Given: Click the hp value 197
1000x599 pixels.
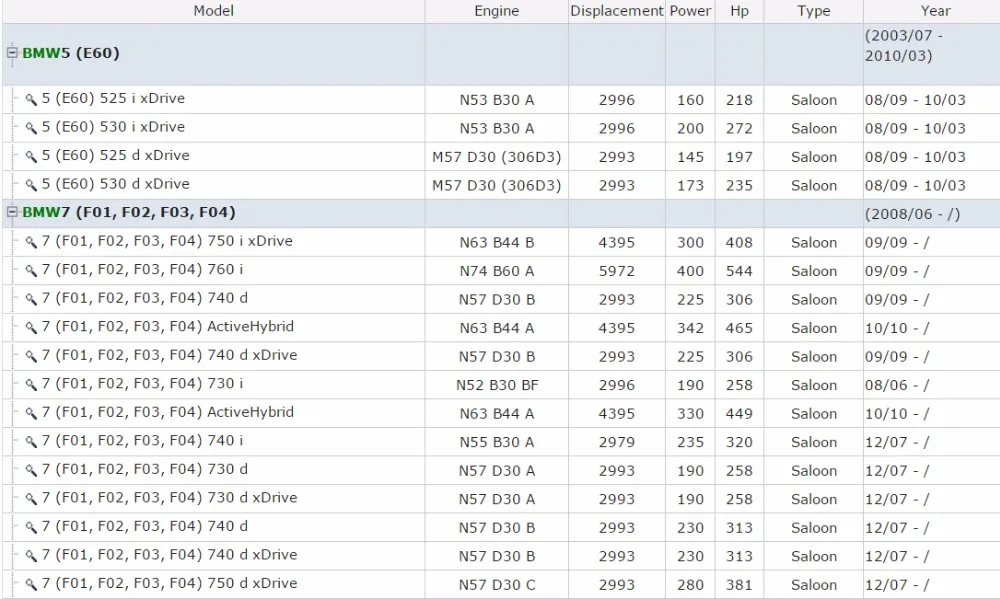Looking at the screenshot, I should click(x=739, y=157).
